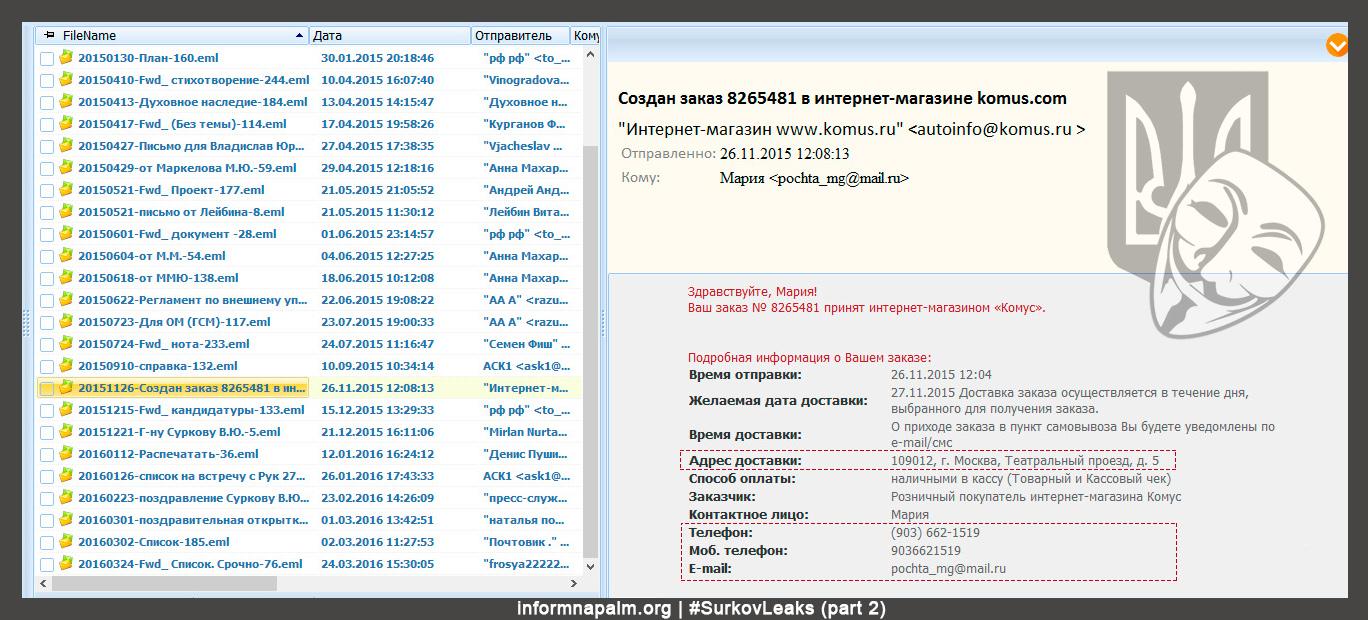This screenshot has width=1368, height=620.
Task: Click the file icon for 20160112-Распечатать-36.eml
Action: pyautogui.click(x=66, y=453)
